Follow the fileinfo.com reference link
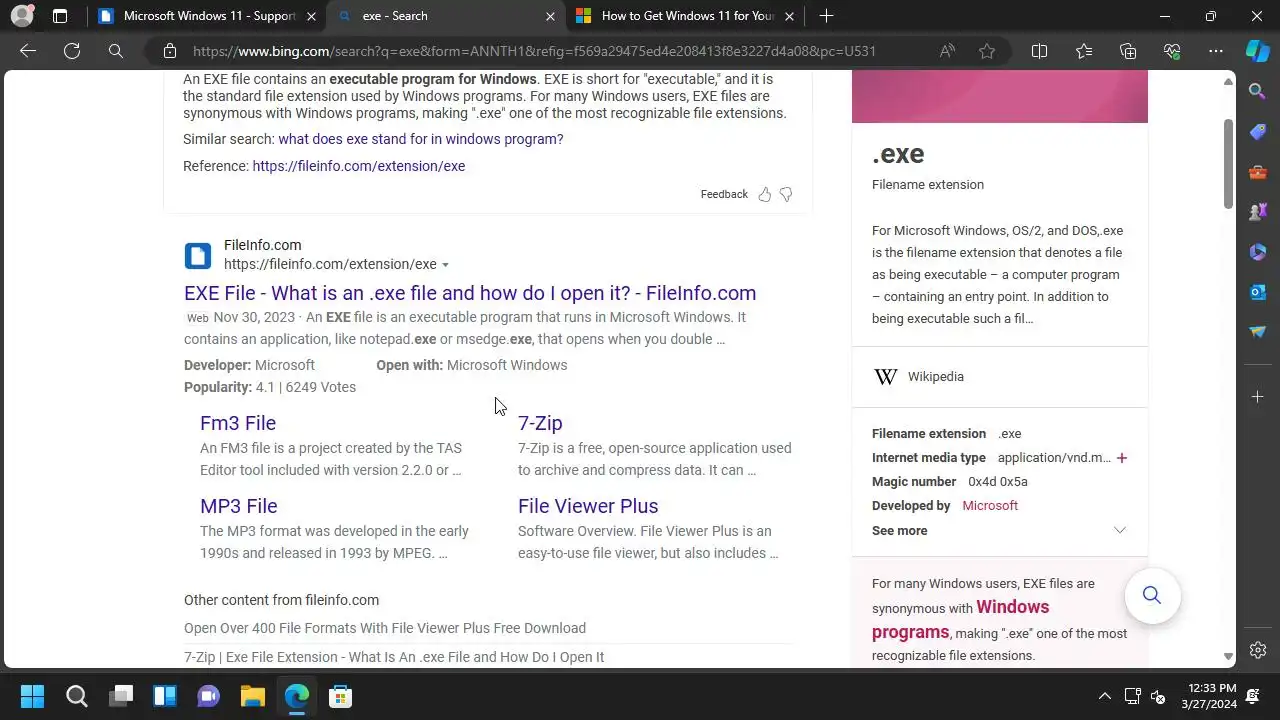The height and width of the screenshot is (720, 1280). pyautogui.click(x=359, y=166)
